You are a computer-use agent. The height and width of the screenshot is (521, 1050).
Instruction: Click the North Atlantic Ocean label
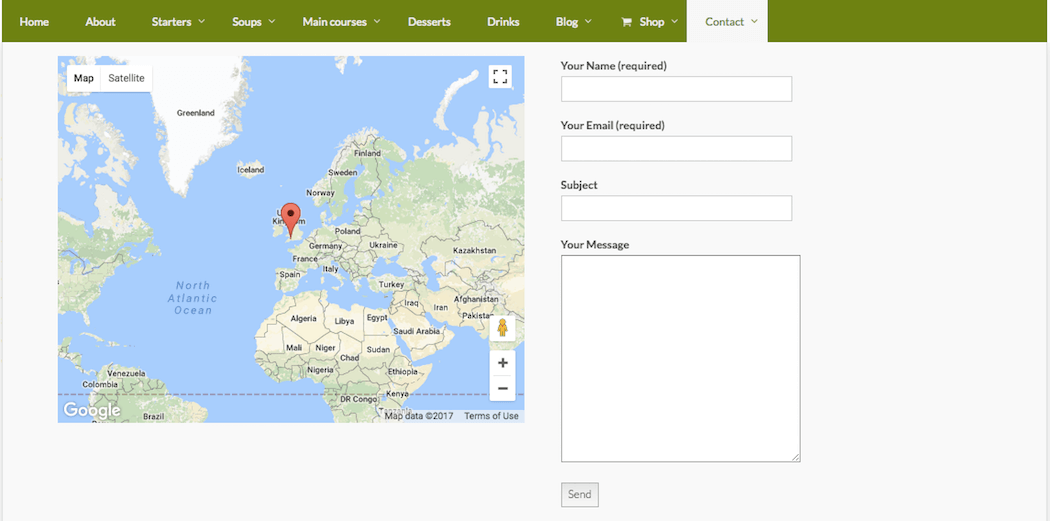(193, 298)
